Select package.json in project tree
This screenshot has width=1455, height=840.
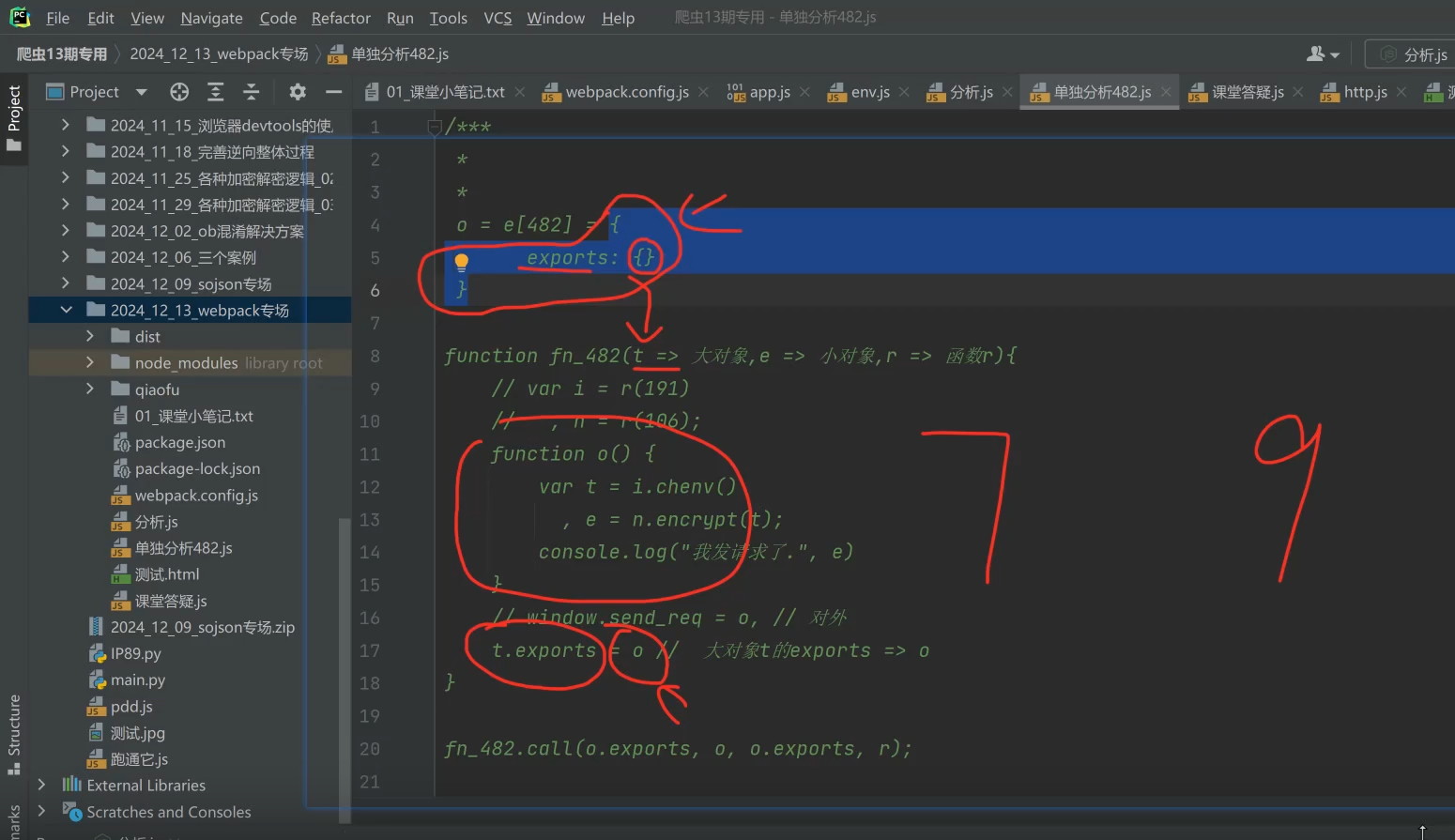[x=179, y=442]
